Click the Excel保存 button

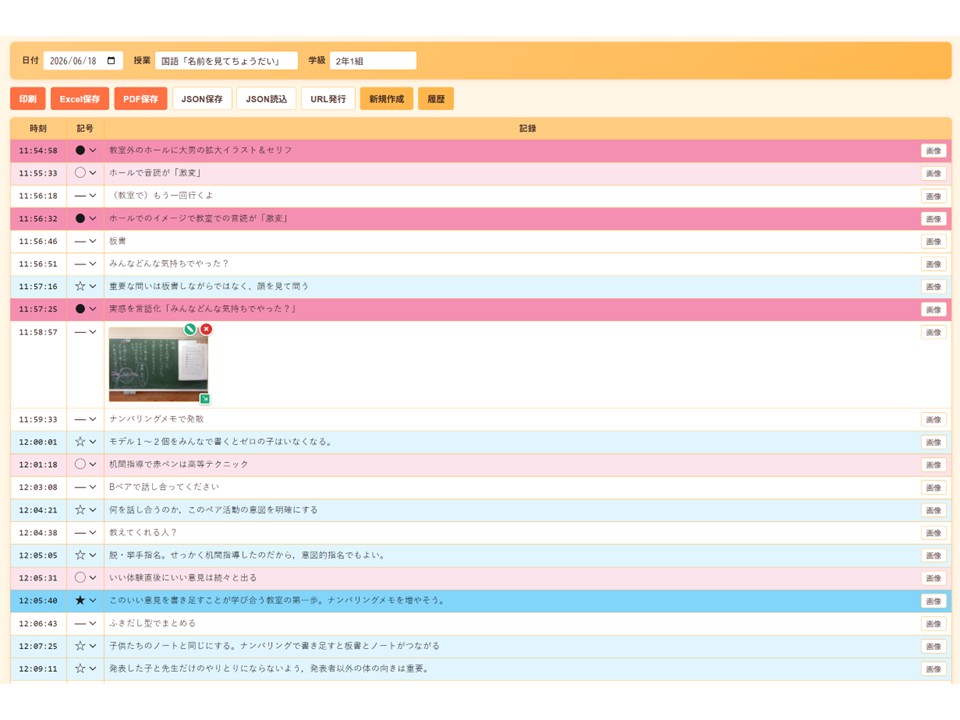[x=80, y=99]
